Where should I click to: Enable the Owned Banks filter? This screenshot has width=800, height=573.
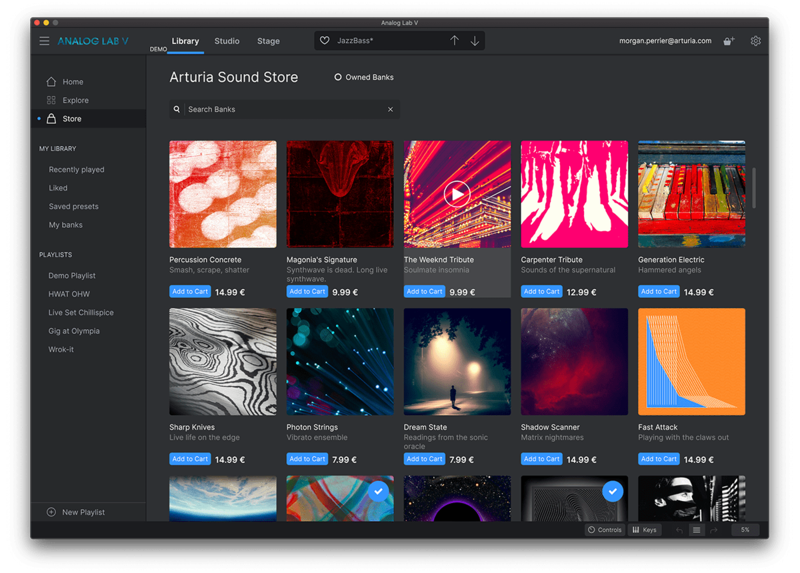[x=338, y=77]
